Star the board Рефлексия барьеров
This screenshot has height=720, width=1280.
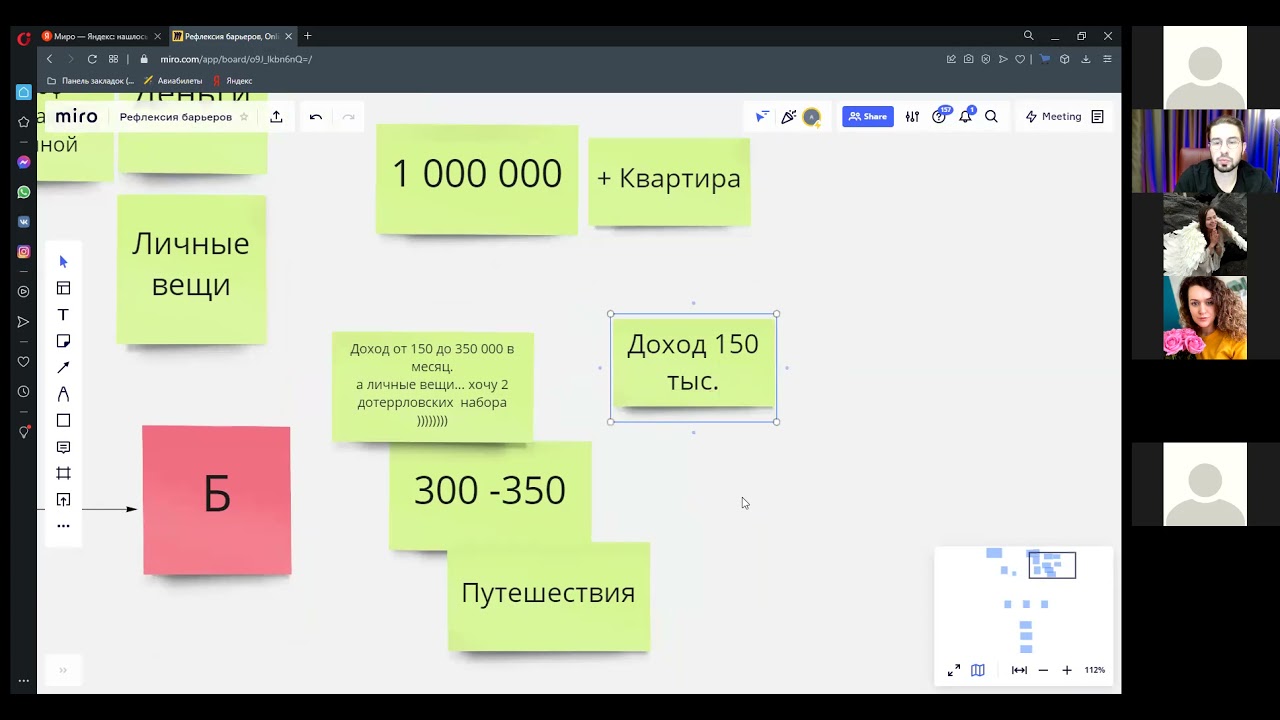pos(244,117)
